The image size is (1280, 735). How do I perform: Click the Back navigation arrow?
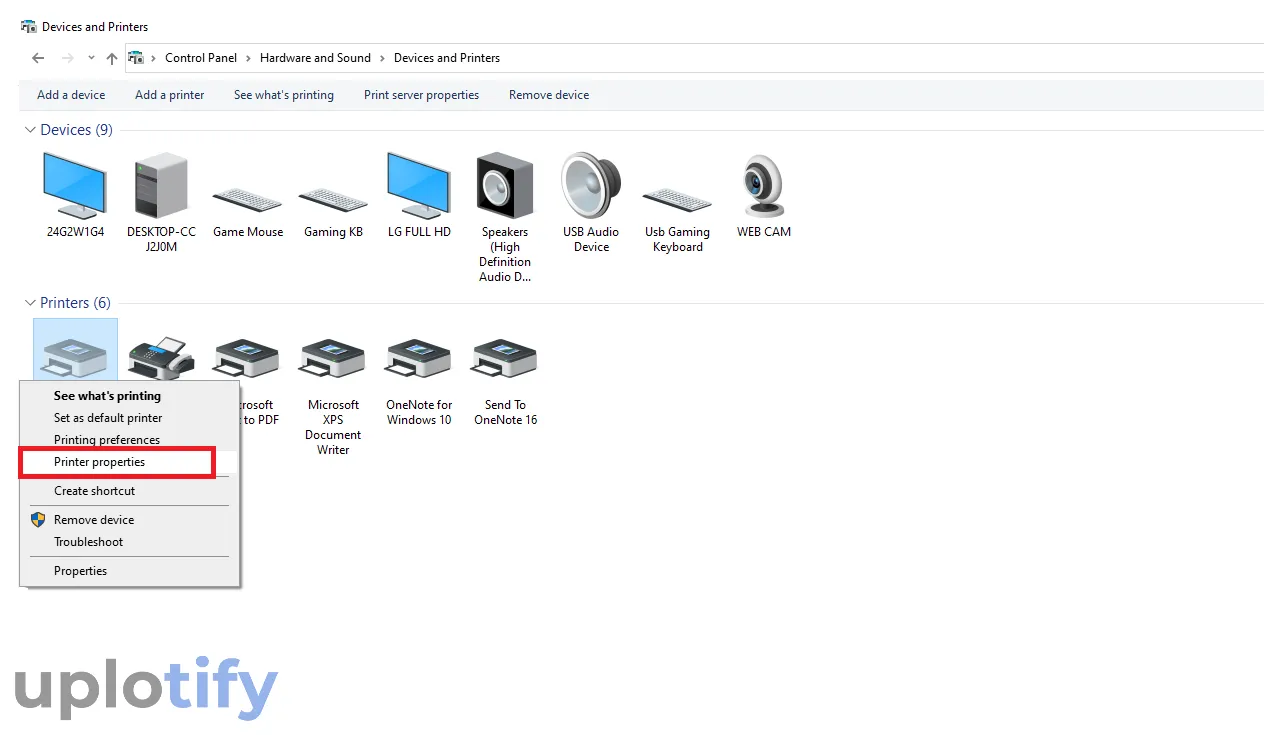click(x=38, y=58)
